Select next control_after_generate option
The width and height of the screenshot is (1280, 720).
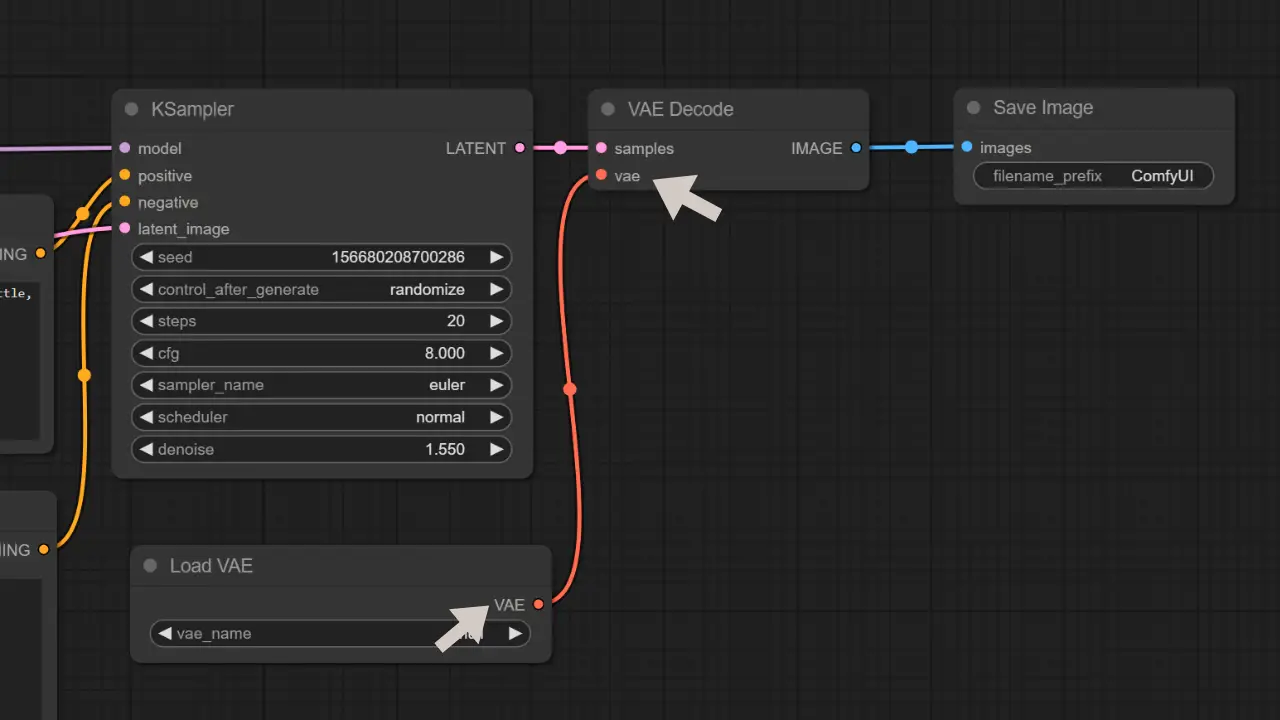pos(496,289)
